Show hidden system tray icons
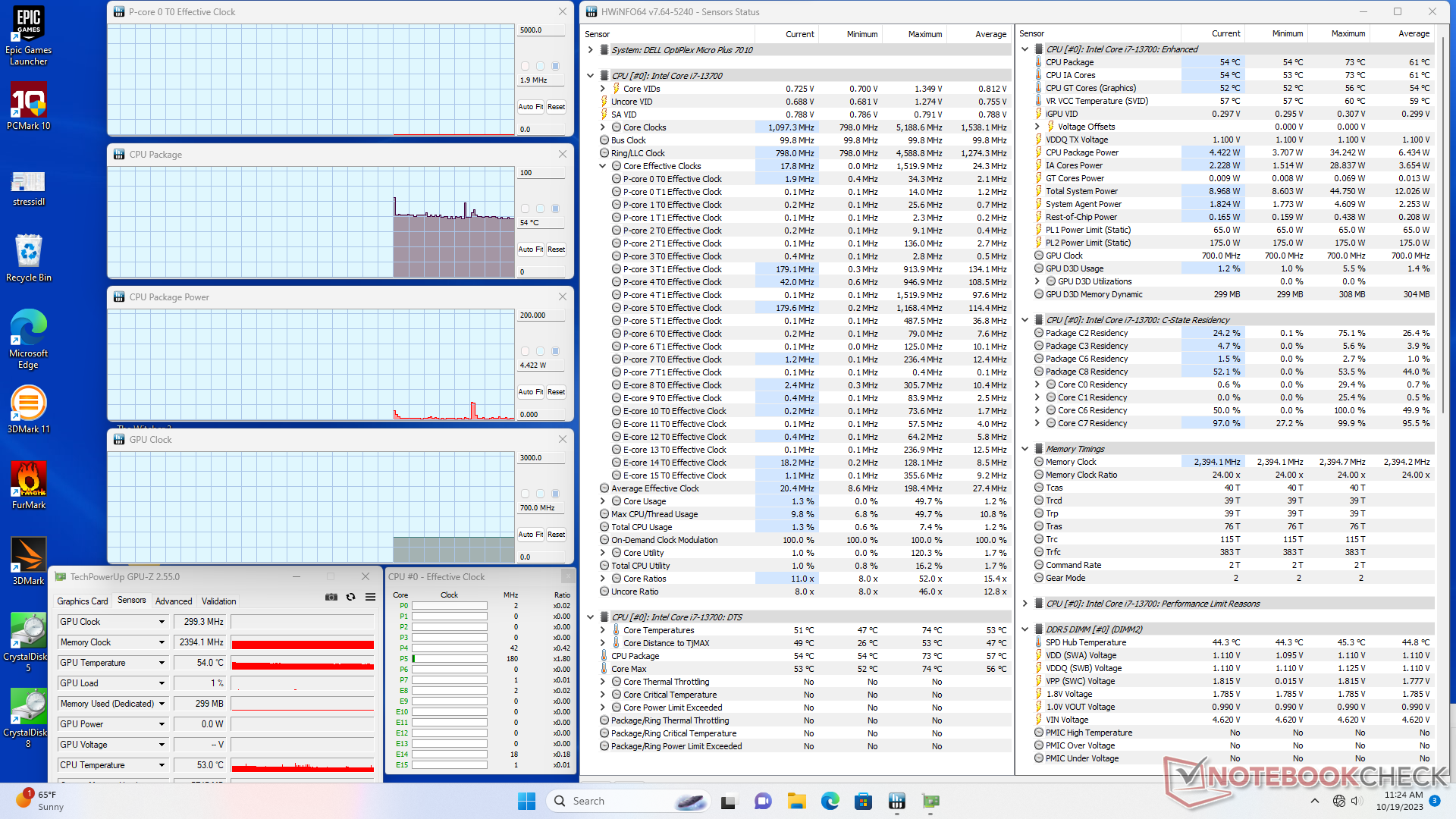1456x819 pixels. point(1314,801)
